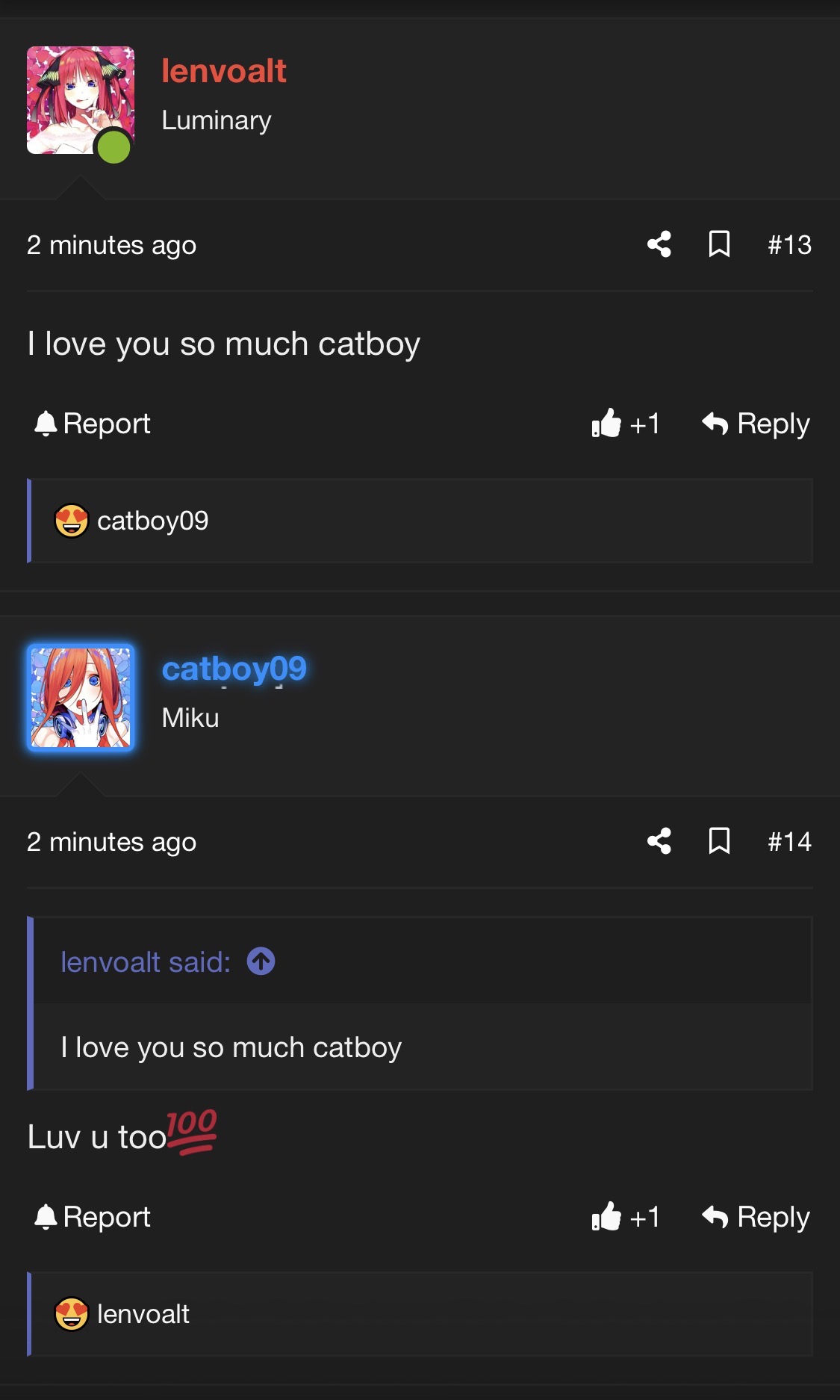Bookmark post #13
The height and width of the screenshot is (1400, 840).
(x=719, y=244)
